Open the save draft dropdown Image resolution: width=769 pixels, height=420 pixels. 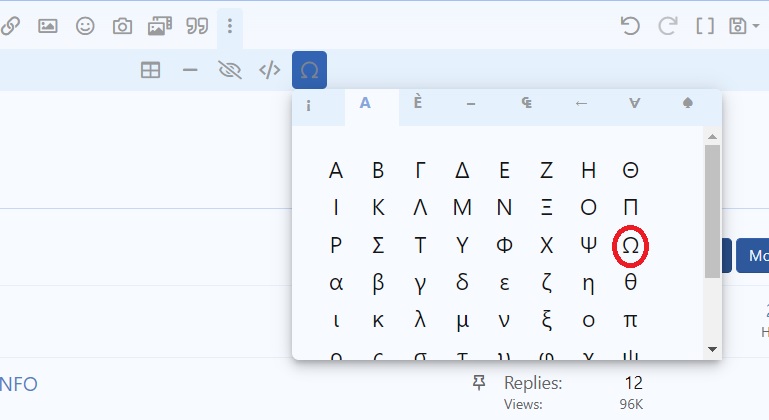(x=744, y=26)
